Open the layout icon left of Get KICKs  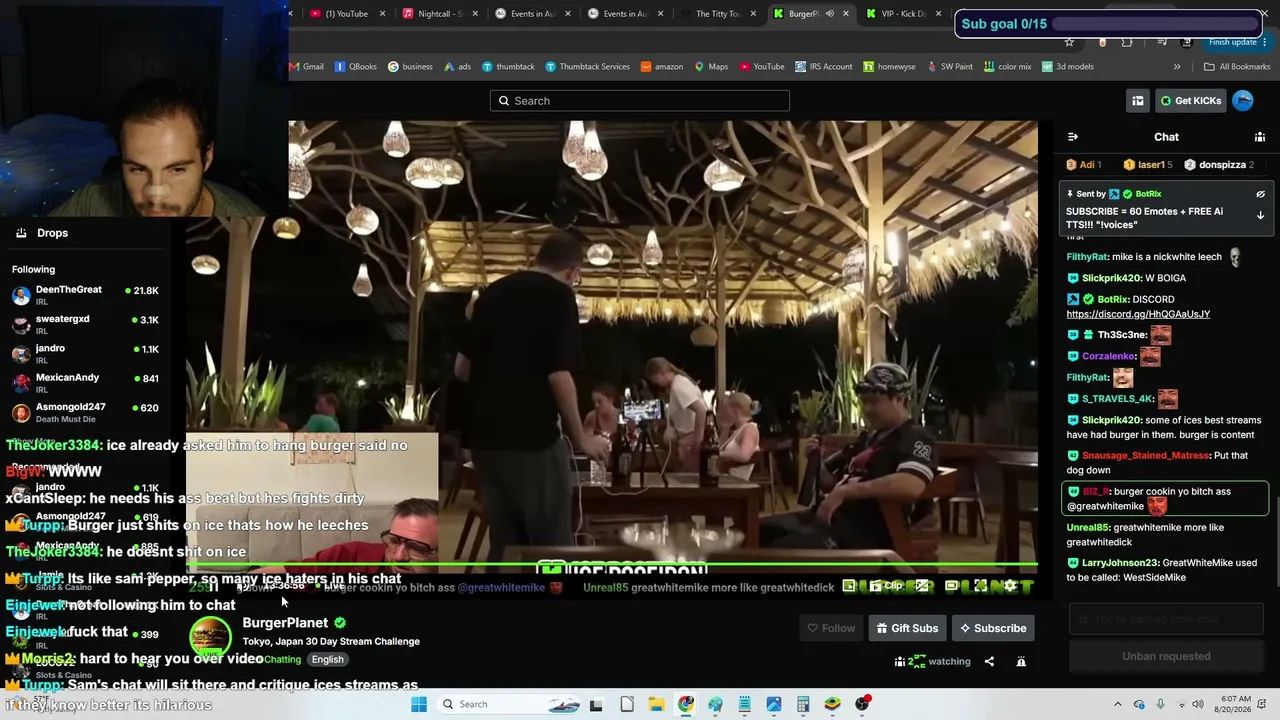pyautogui.click(x=1138, y=100)
